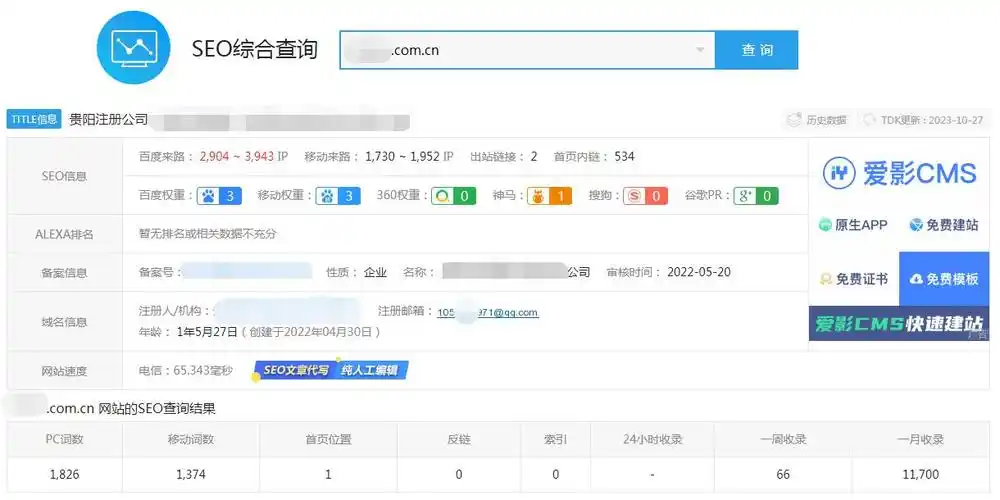Click the PC词数 value 1,826
This screenshot has height=500, width=1000.
[x=64, y=474]
